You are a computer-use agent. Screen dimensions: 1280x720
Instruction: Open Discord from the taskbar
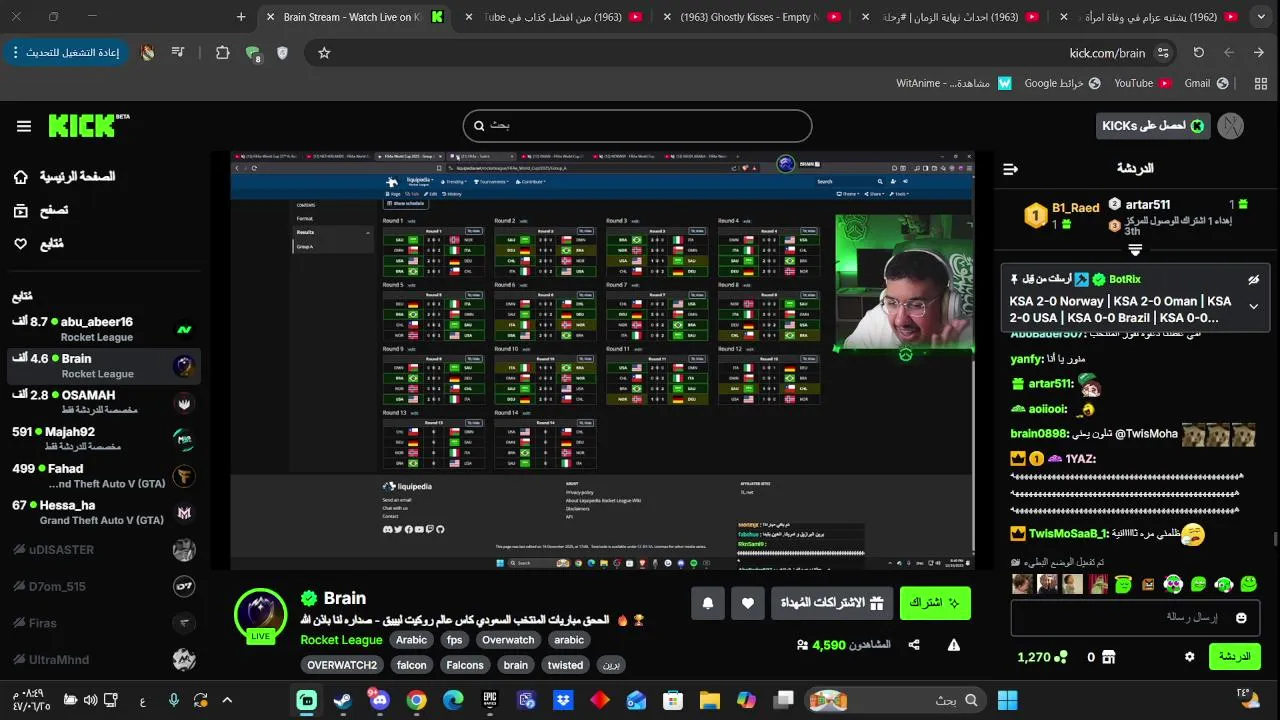click(x=379, y=701)
